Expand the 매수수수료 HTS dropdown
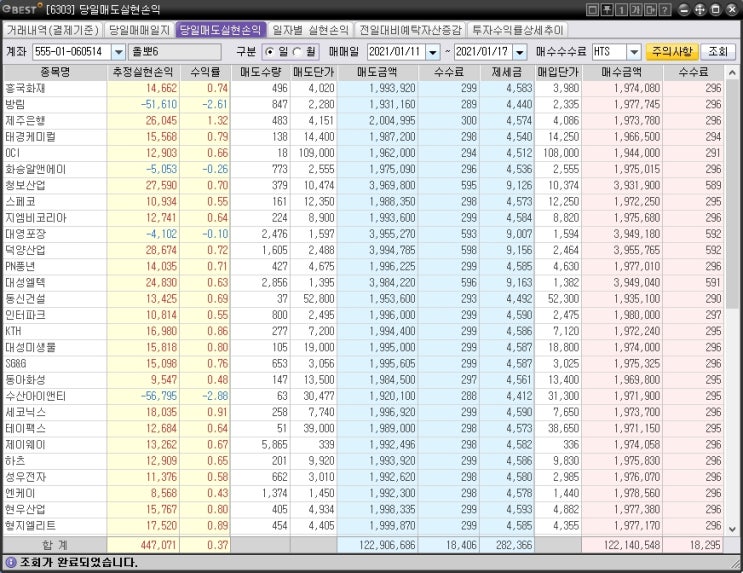Image resolution: width=743 pixels, height=573 pixels. 634,52
